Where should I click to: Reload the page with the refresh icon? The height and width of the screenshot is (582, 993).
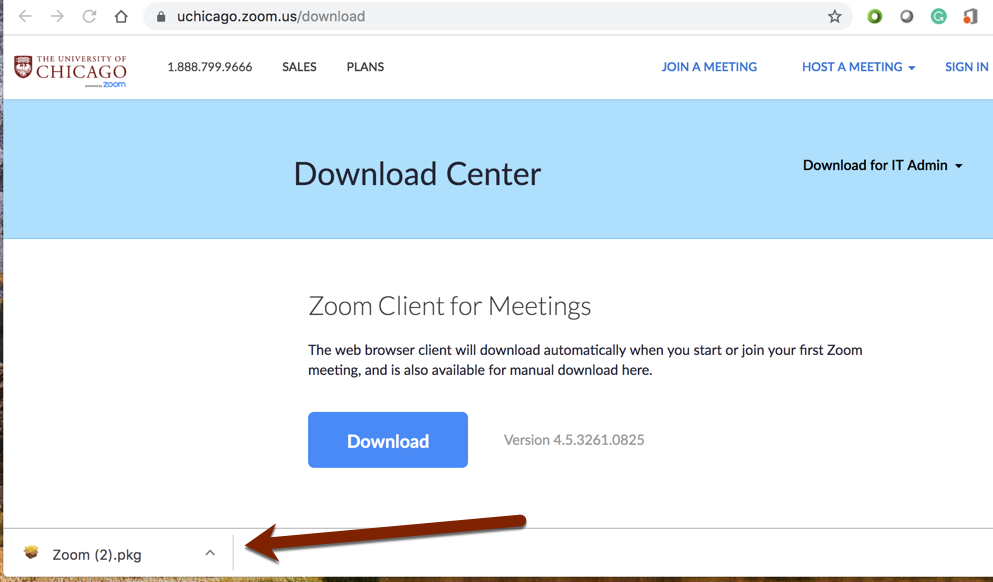point(89,16)
